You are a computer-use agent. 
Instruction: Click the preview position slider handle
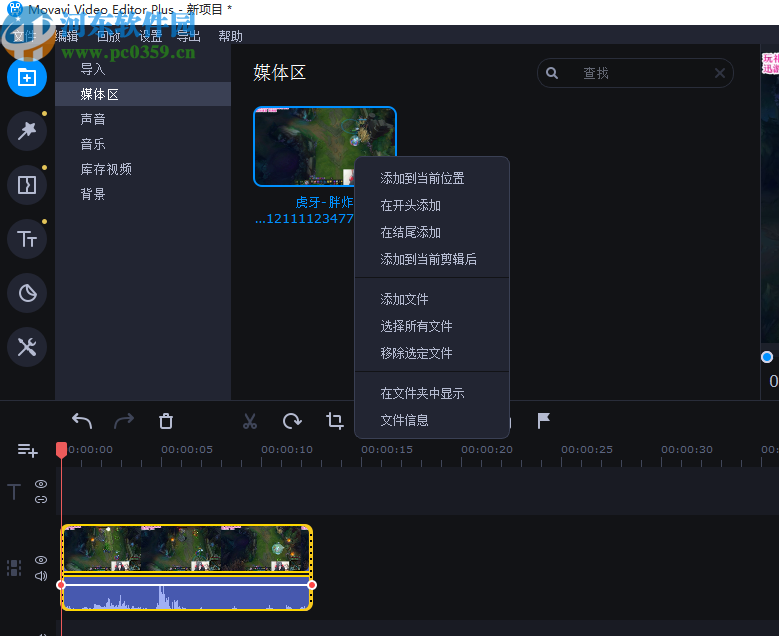(767, 357)
